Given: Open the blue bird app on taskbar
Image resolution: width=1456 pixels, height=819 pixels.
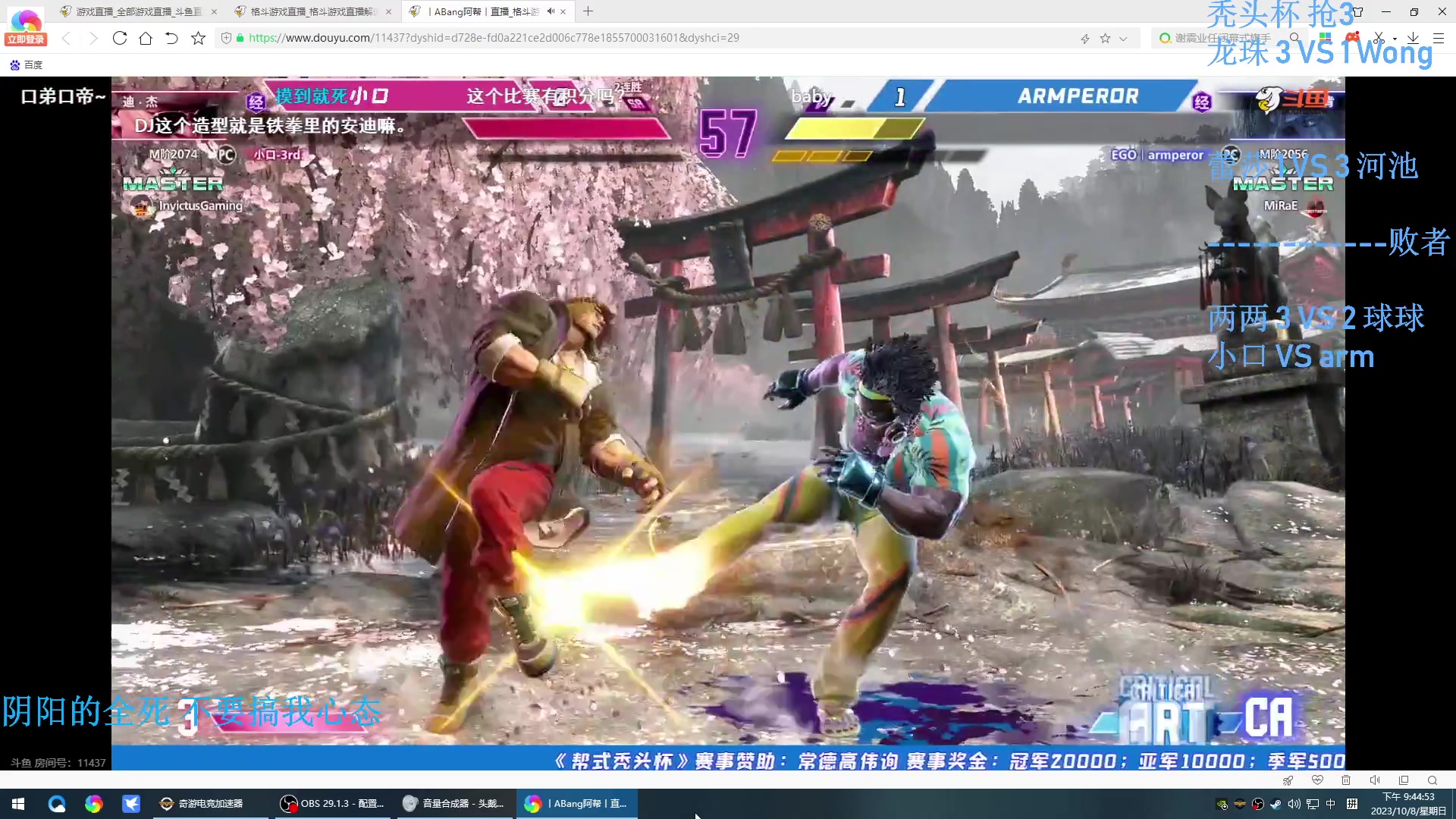Looking at the screenshot, I should point(131,804).
